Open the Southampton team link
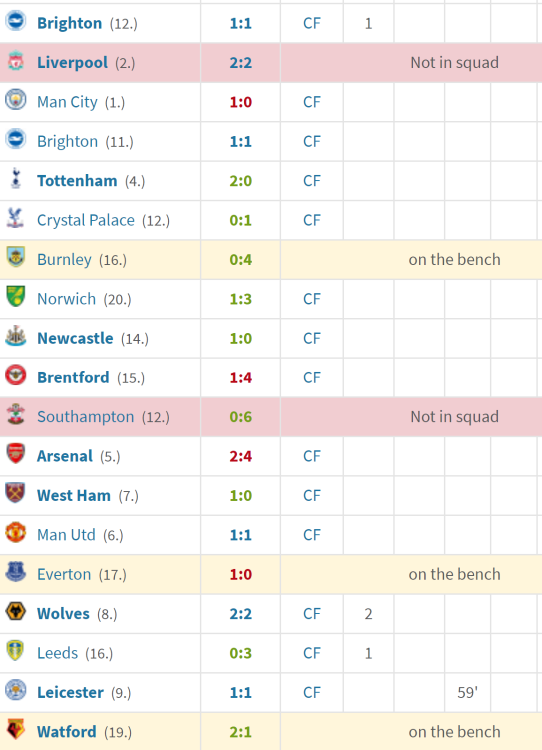 (86, 417)
